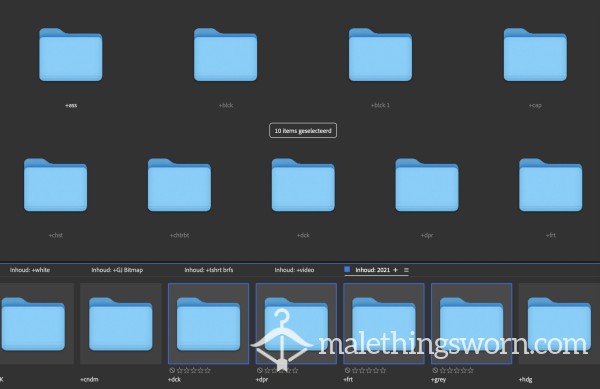Image resolution: width=600 pixels, height=389 pixels.
Task: Select the +cap folder icon in preview
Action: (535, 54)
